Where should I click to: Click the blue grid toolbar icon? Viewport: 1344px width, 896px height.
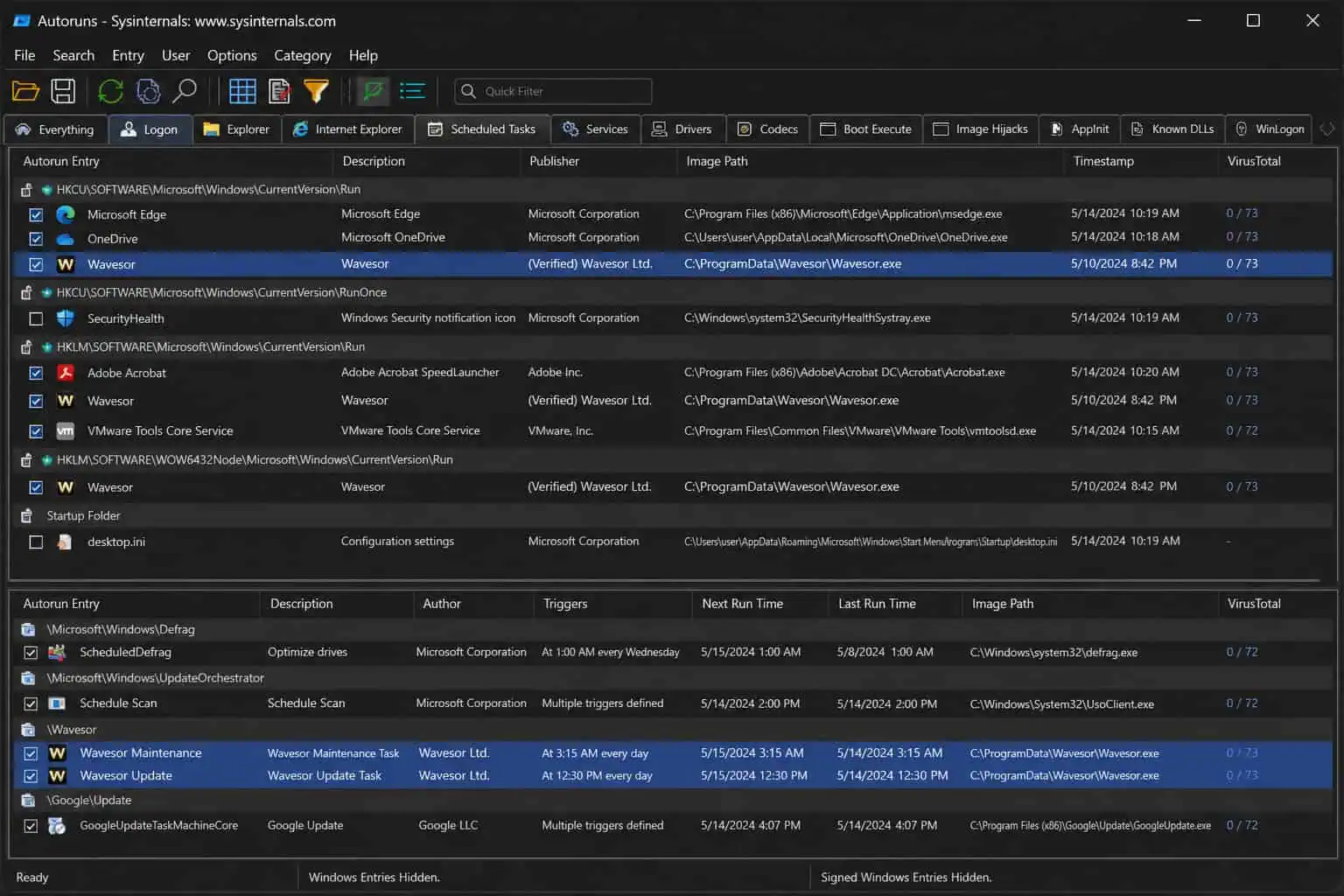242,91
